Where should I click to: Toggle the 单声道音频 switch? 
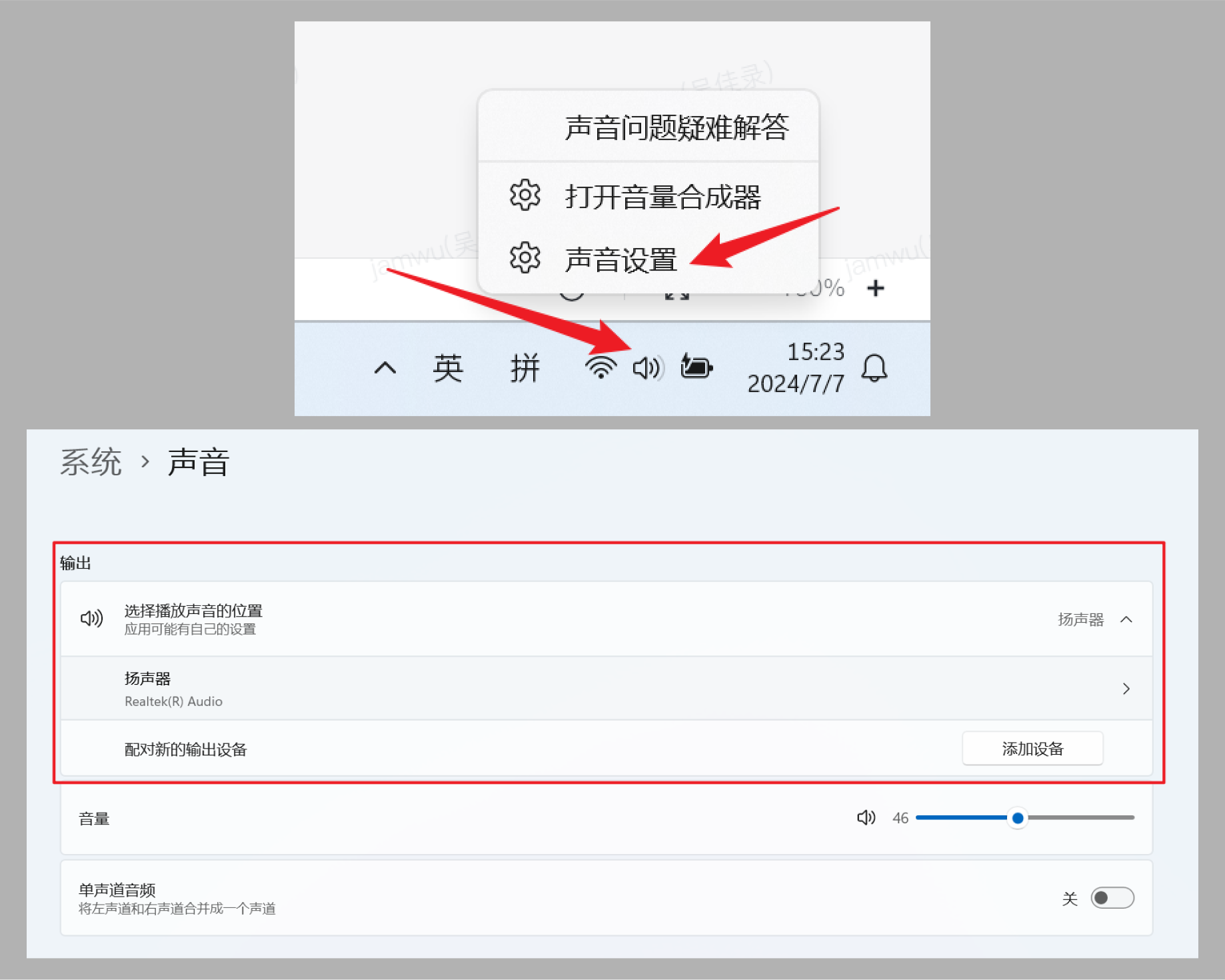point(1112,898)
